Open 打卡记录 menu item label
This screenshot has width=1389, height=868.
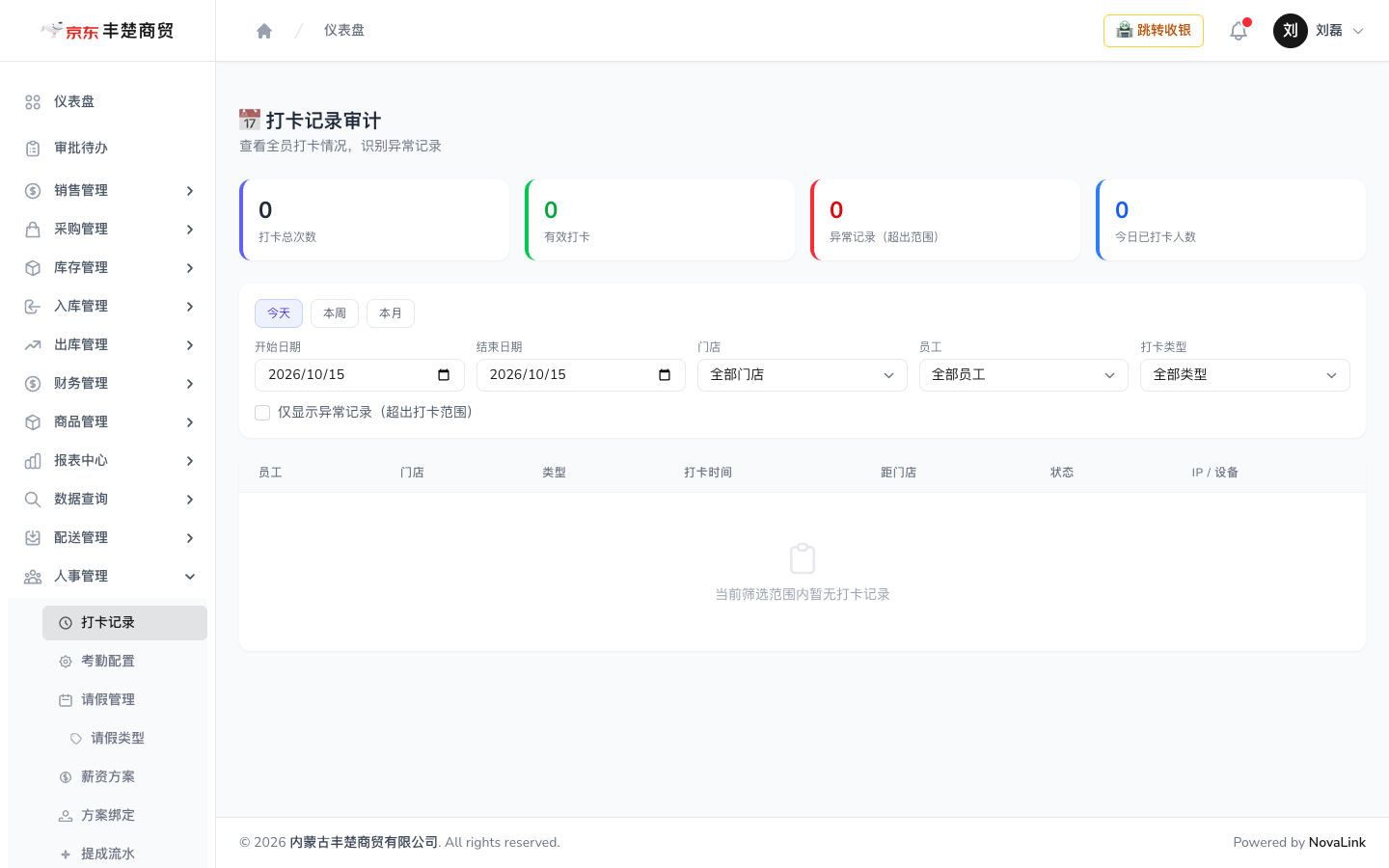(x=108, y=623)
